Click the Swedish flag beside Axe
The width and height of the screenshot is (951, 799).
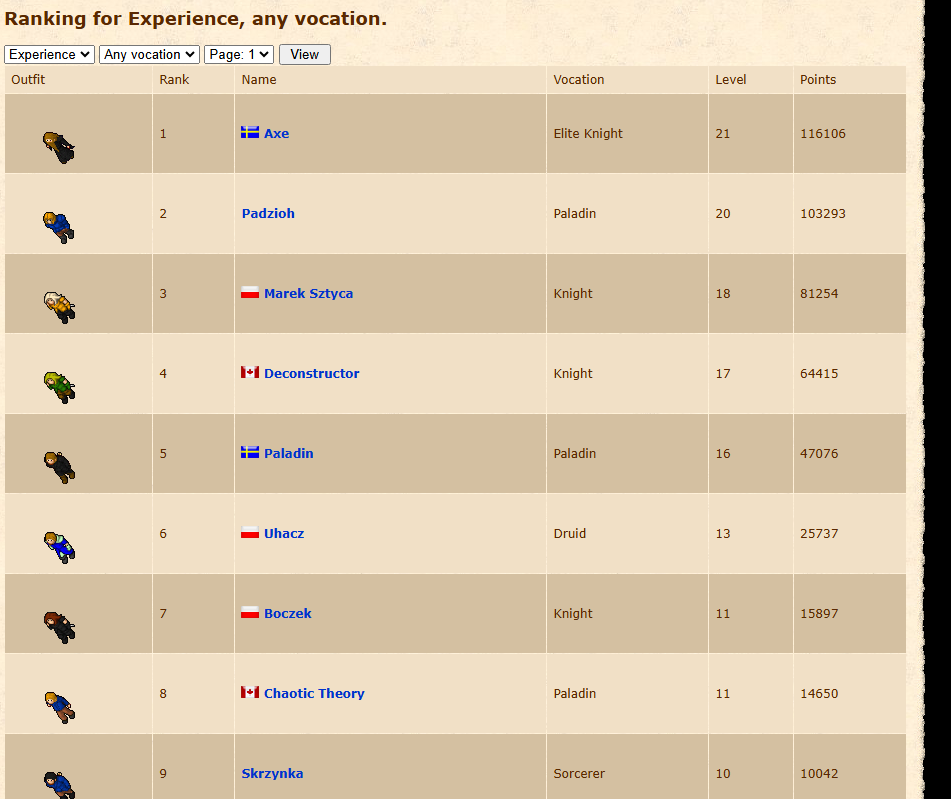(250, 132)
